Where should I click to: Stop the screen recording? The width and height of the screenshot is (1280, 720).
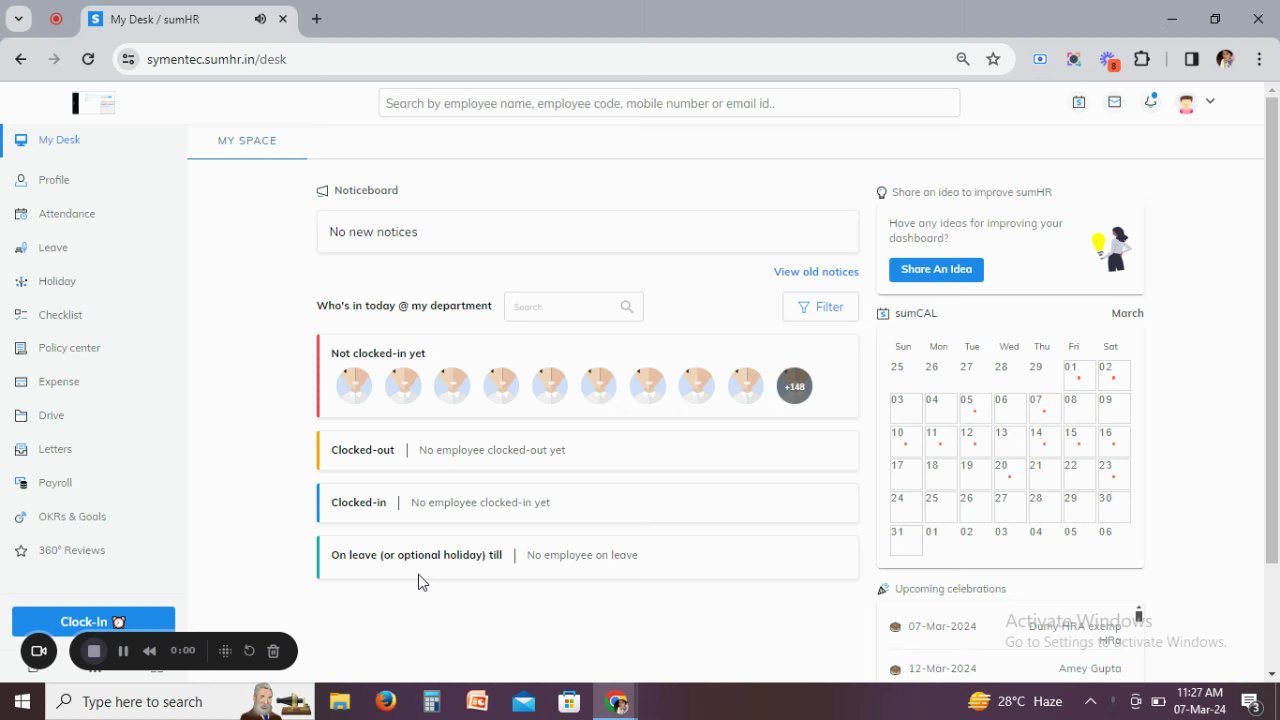pos(94,651)
